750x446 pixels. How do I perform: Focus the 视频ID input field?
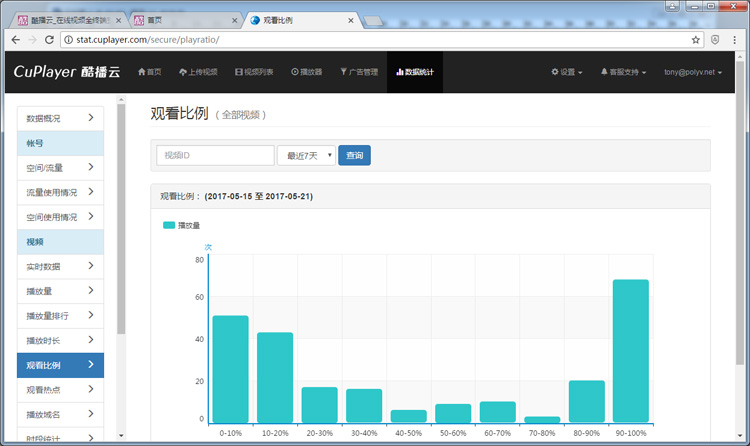(x=215, y=155)
